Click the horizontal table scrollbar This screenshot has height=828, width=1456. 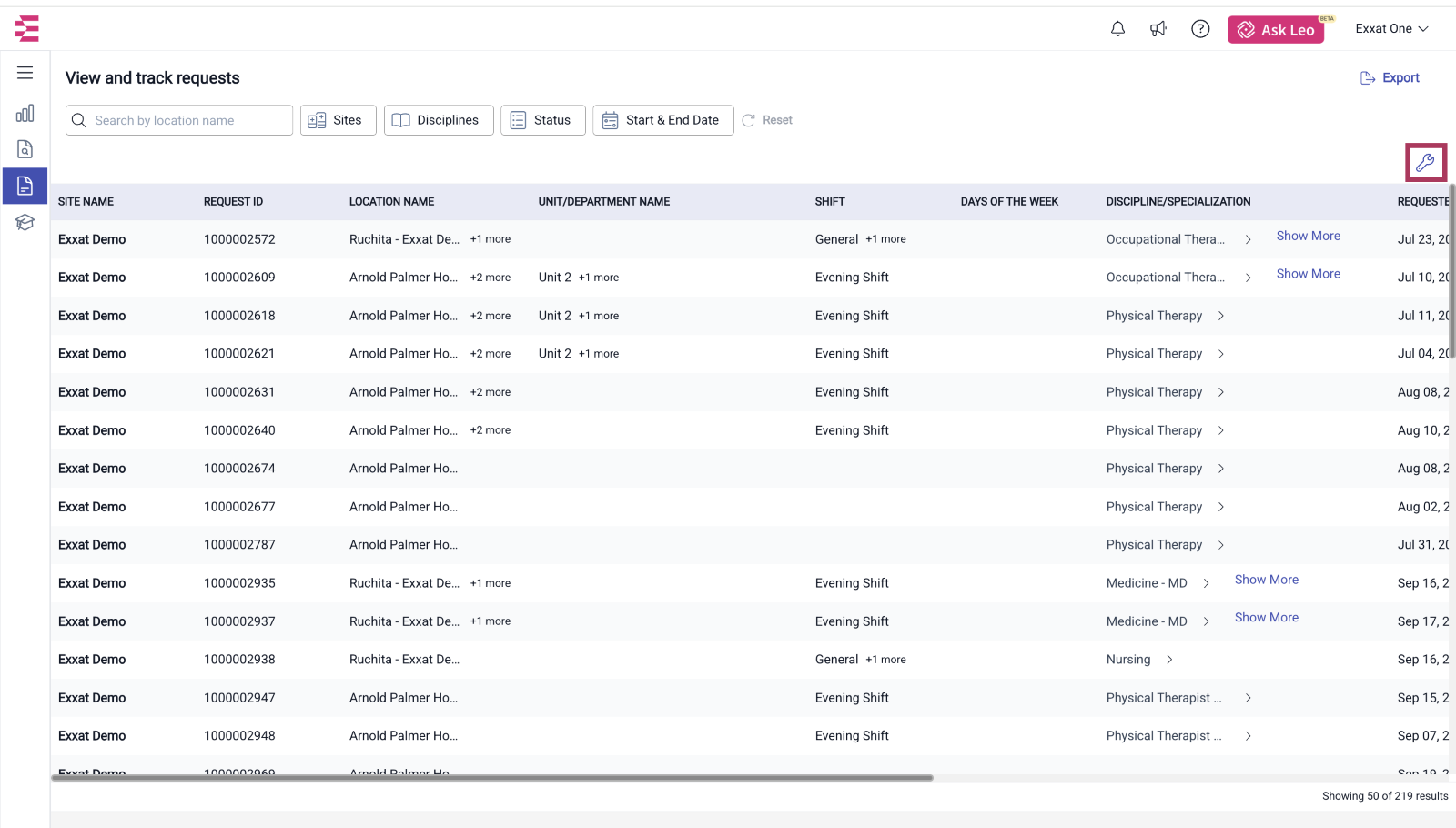click(x=492, y=778)
